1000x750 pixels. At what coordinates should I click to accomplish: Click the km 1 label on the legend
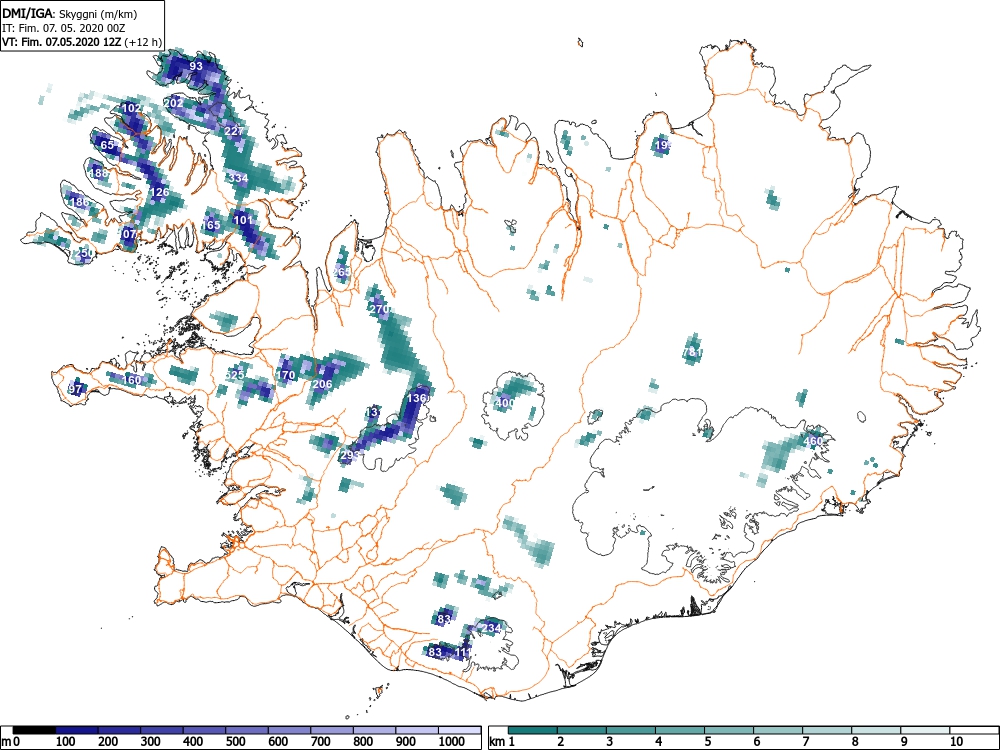[x=503, y=742]
